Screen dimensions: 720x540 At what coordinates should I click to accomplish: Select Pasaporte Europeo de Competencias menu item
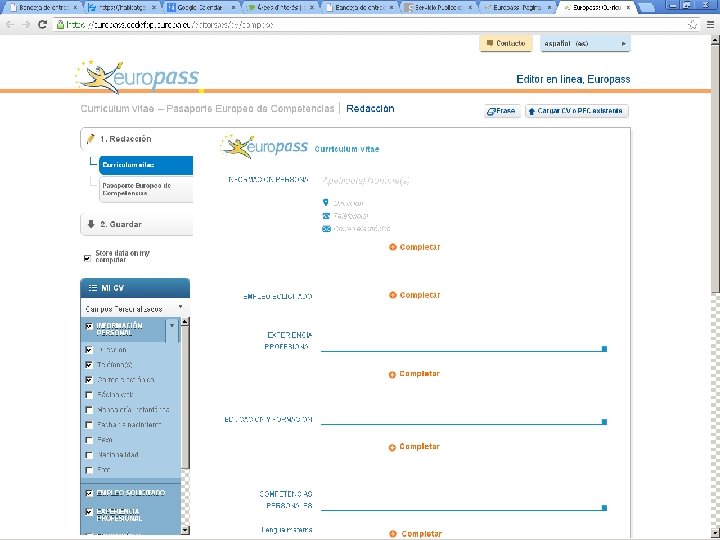[146, 189]
